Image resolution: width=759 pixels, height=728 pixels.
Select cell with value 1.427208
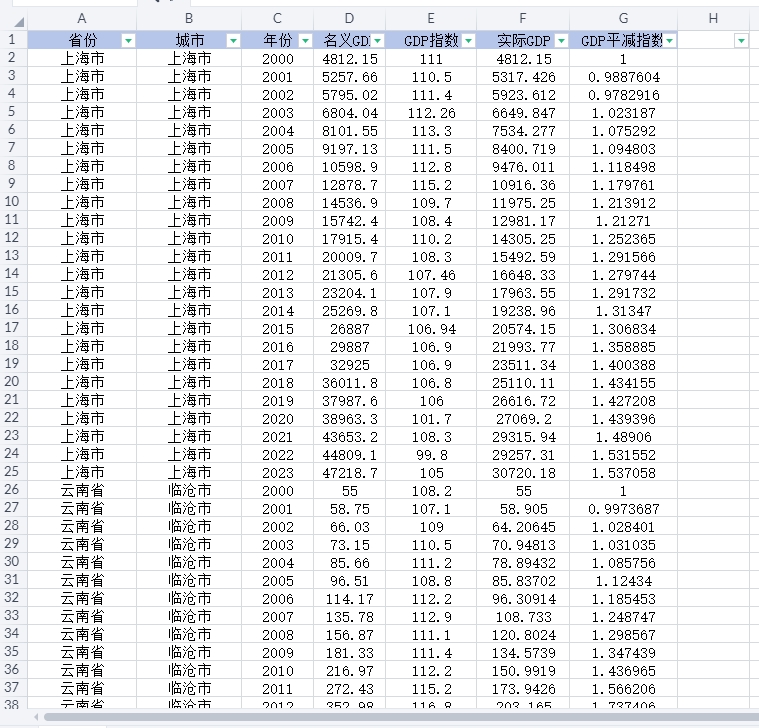(x=623, y=400)
